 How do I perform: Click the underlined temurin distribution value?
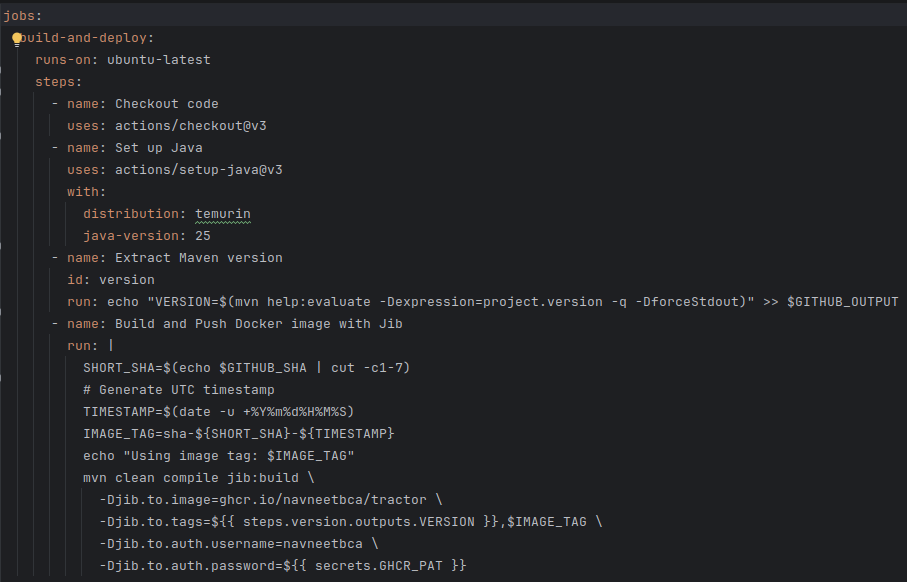click(222, 214)
